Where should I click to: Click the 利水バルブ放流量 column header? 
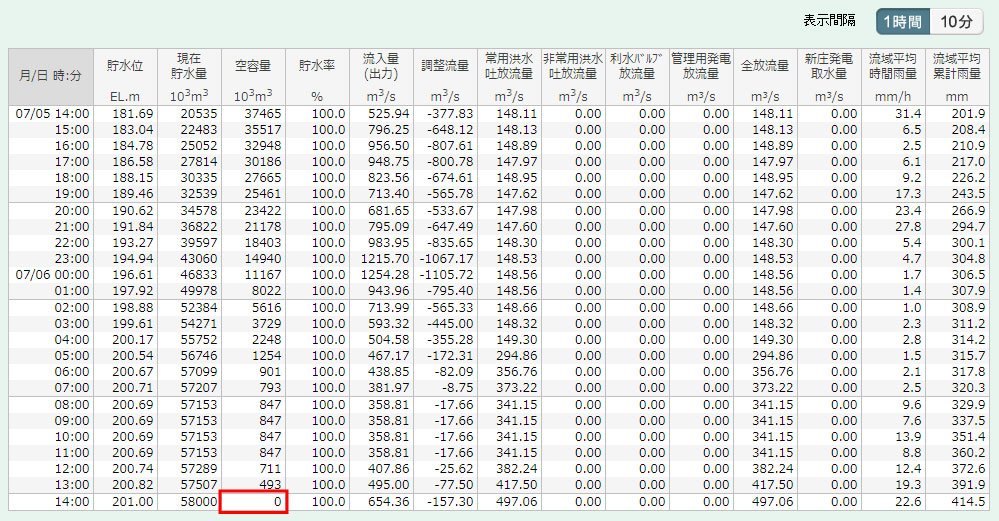point(637,76)
